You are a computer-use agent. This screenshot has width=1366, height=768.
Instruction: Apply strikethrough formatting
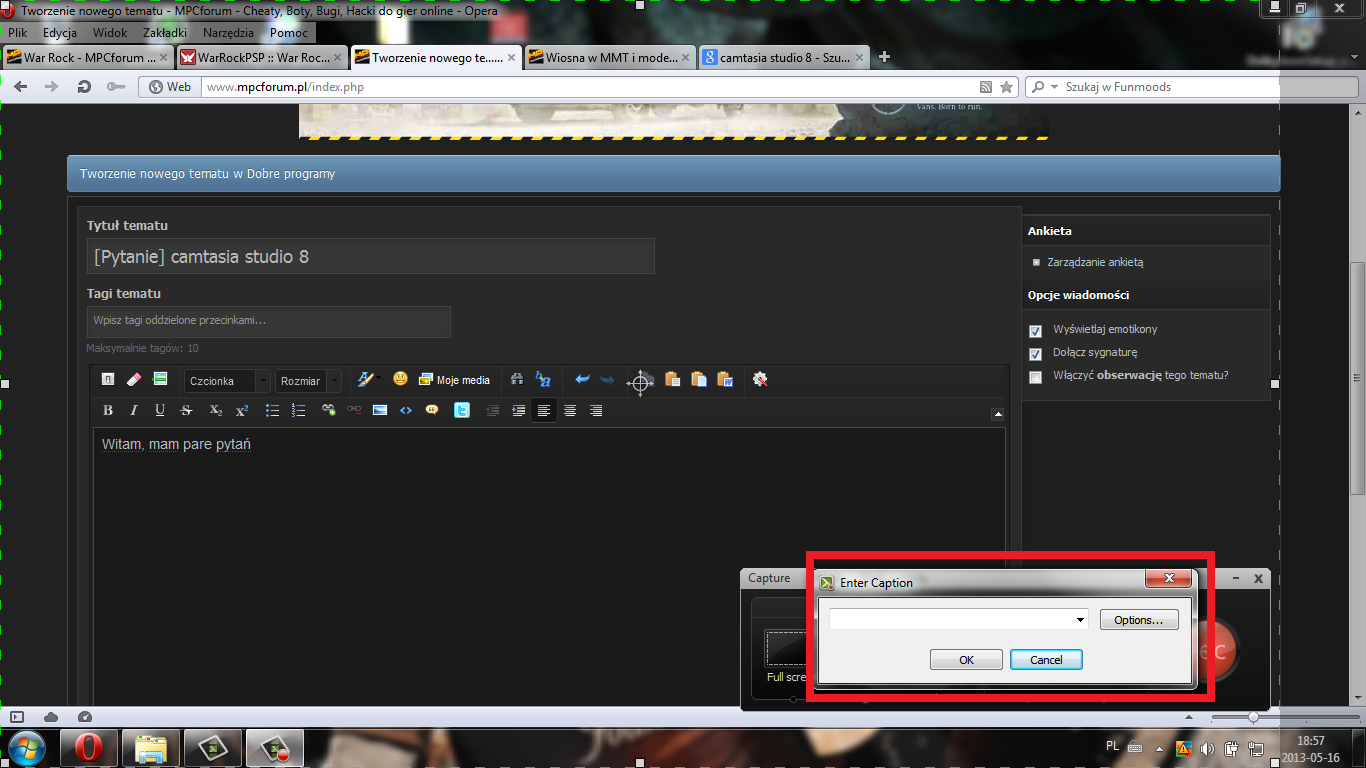click(x=186, y=411)
